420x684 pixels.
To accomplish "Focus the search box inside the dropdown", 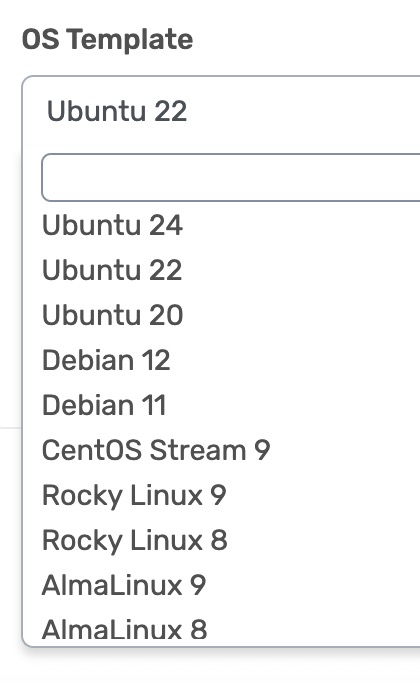I will (x=231, y=177).
